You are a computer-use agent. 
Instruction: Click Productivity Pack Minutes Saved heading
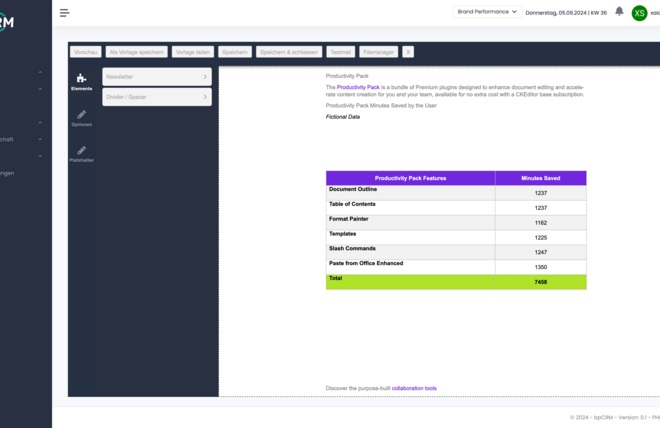coord(381,105)
